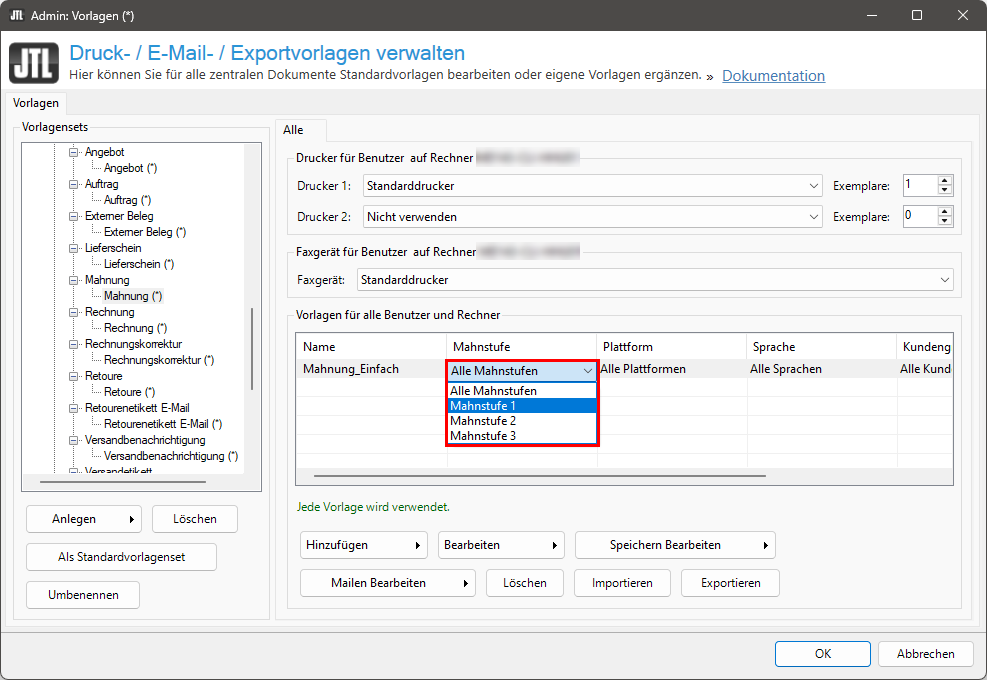Screen dimensions: 987x680
Task: Select the Alle tab
Action: click(293, 130)
